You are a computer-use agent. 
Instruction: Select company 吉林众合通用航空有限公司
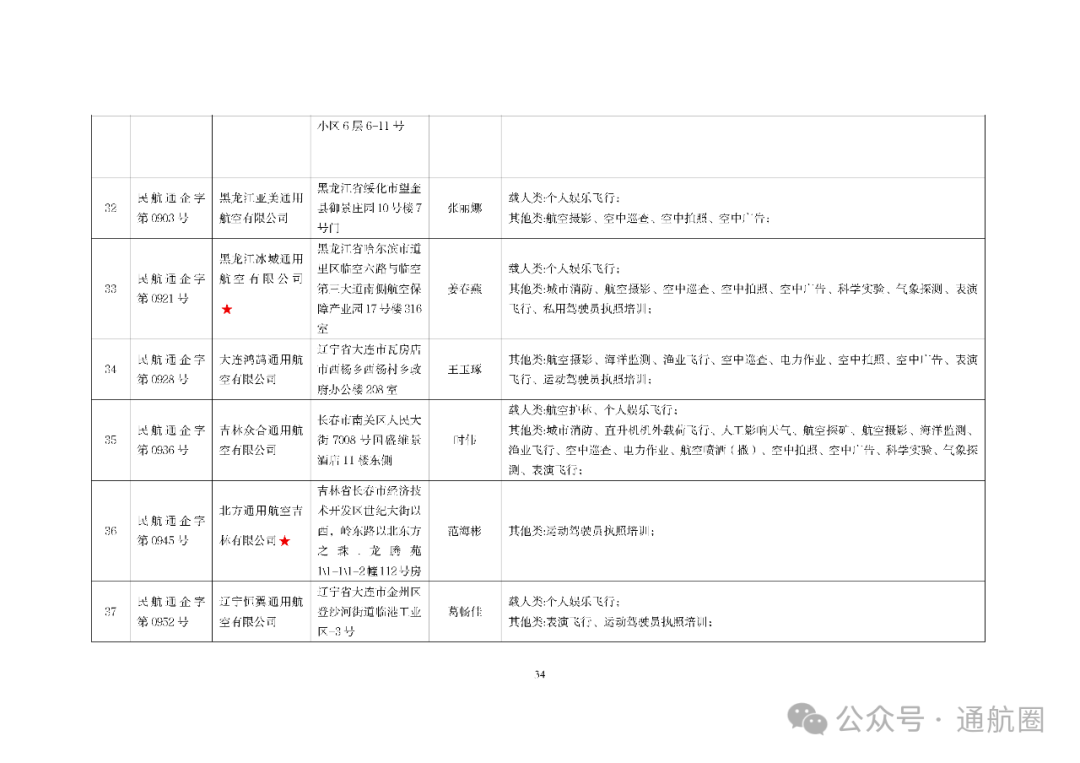[261, 439]
